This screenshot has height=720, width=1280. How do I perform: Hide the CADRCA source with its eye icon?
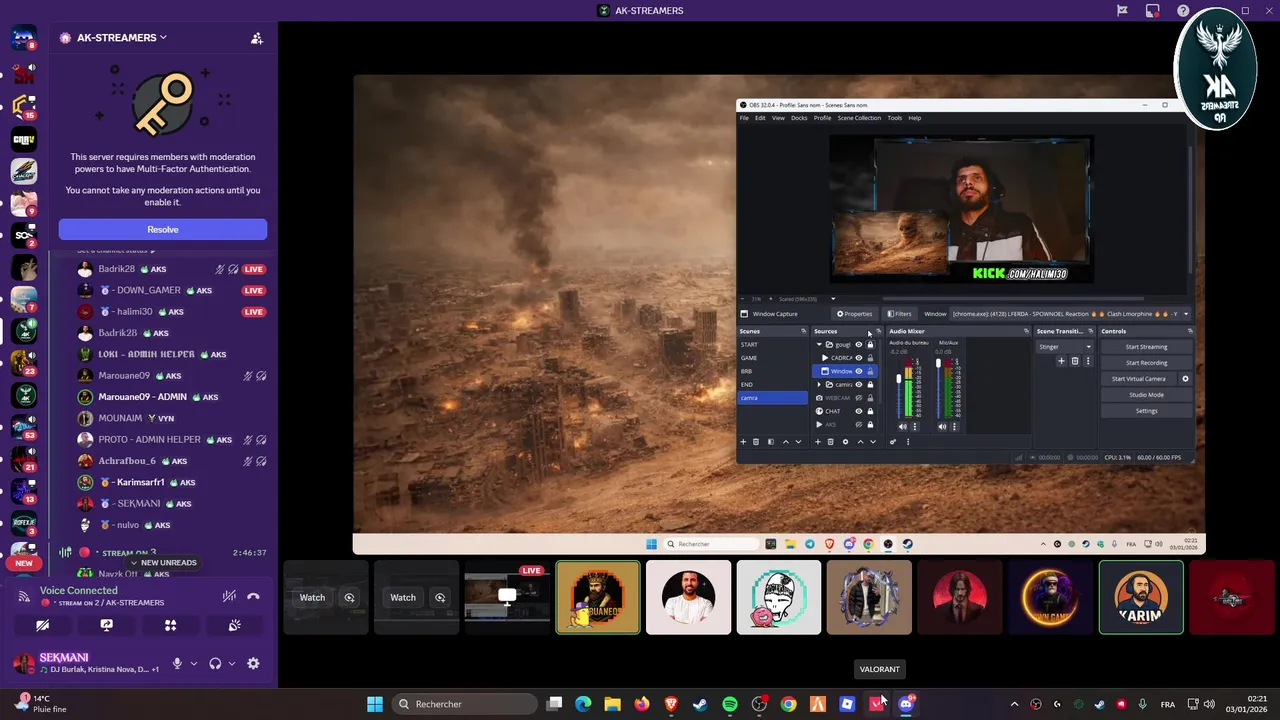(858, 358)
